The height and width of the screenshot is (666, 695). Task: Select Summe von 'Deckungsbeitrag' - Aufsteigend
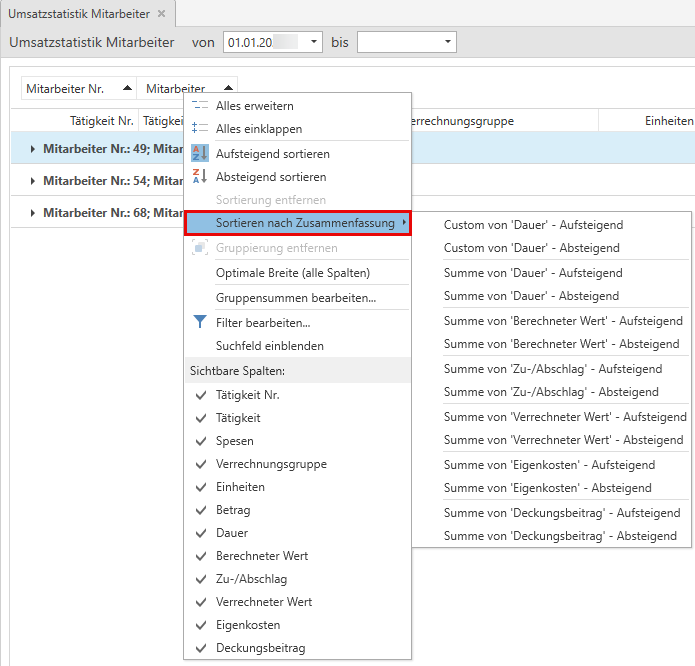click(551, 513)
